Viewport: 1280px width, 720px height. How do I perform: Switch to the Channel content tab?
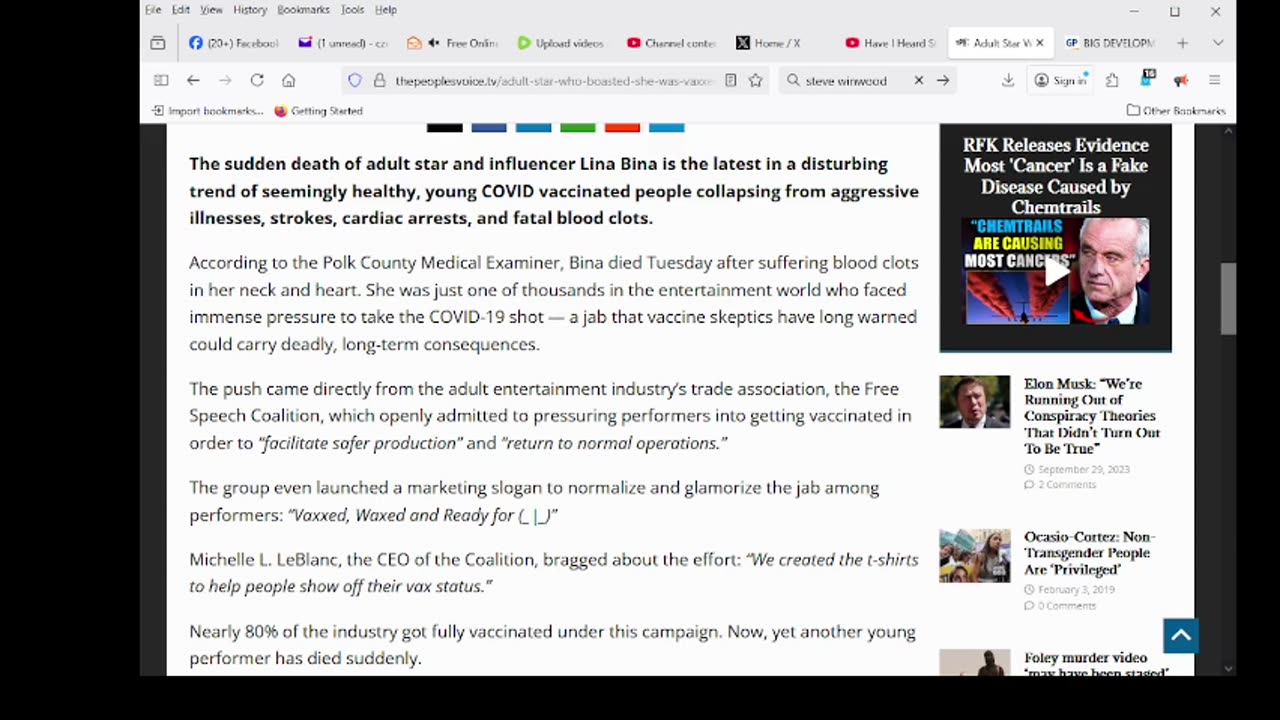click(x=671, y=43)
